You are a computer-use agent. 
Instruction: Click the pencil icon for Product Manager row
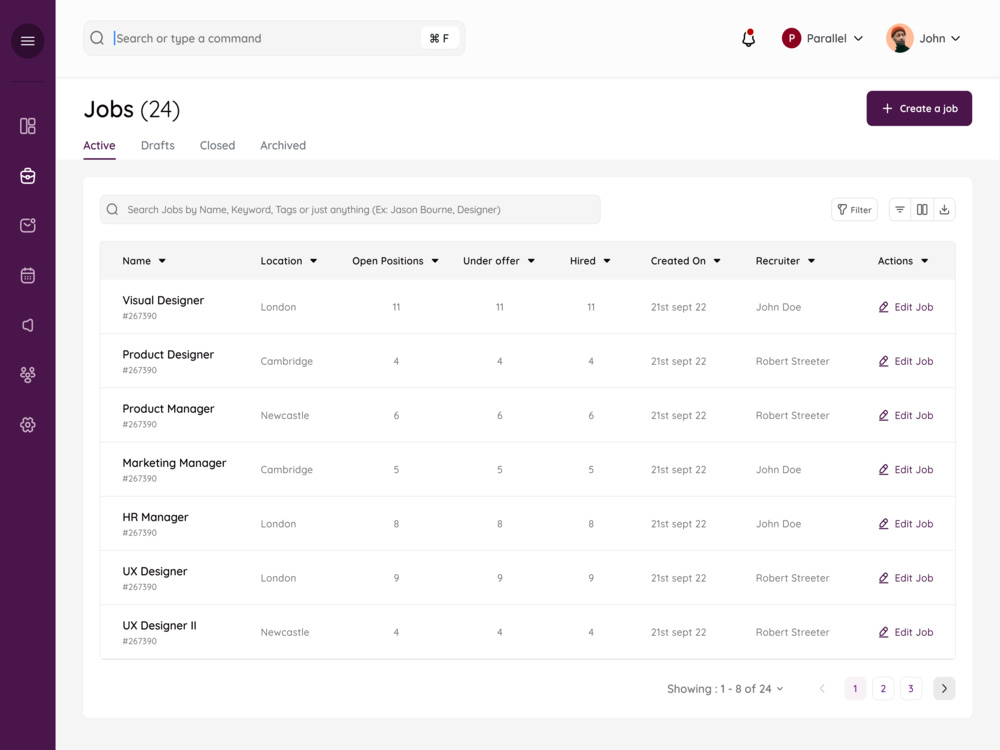(x=883, y=415)
